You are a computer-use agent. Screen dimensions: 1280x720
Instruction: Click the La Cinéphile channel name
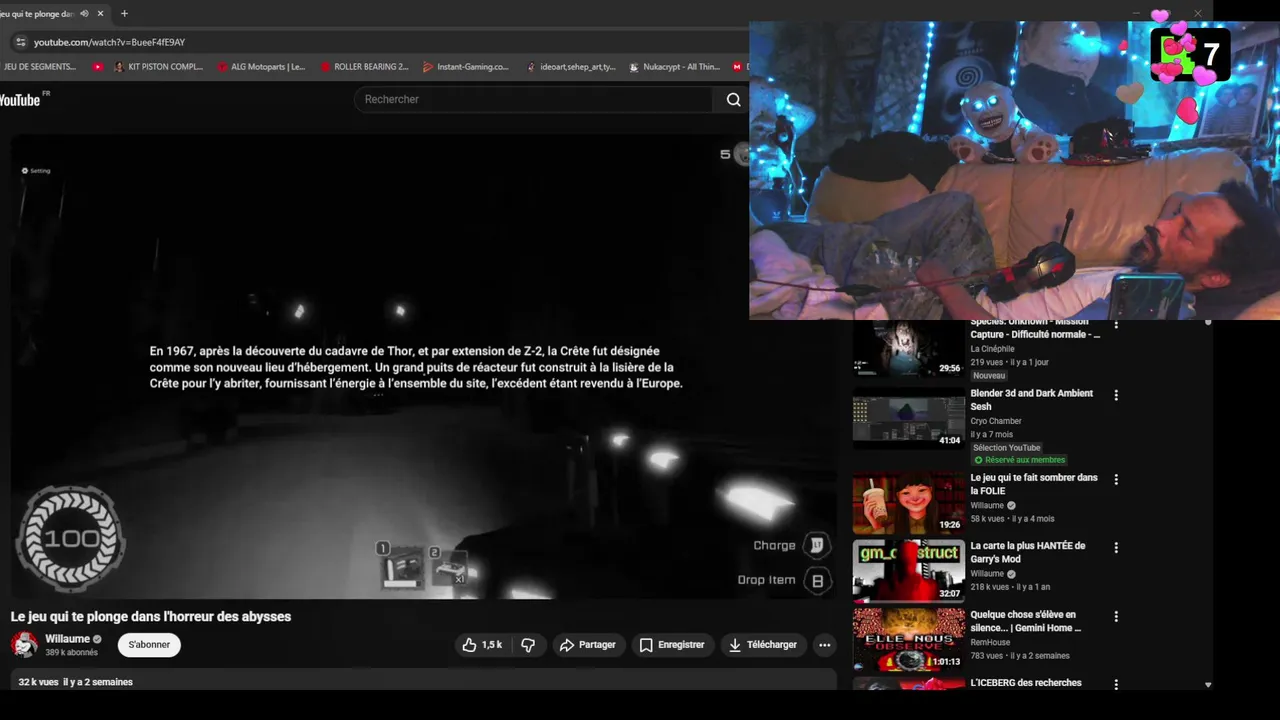992,349
